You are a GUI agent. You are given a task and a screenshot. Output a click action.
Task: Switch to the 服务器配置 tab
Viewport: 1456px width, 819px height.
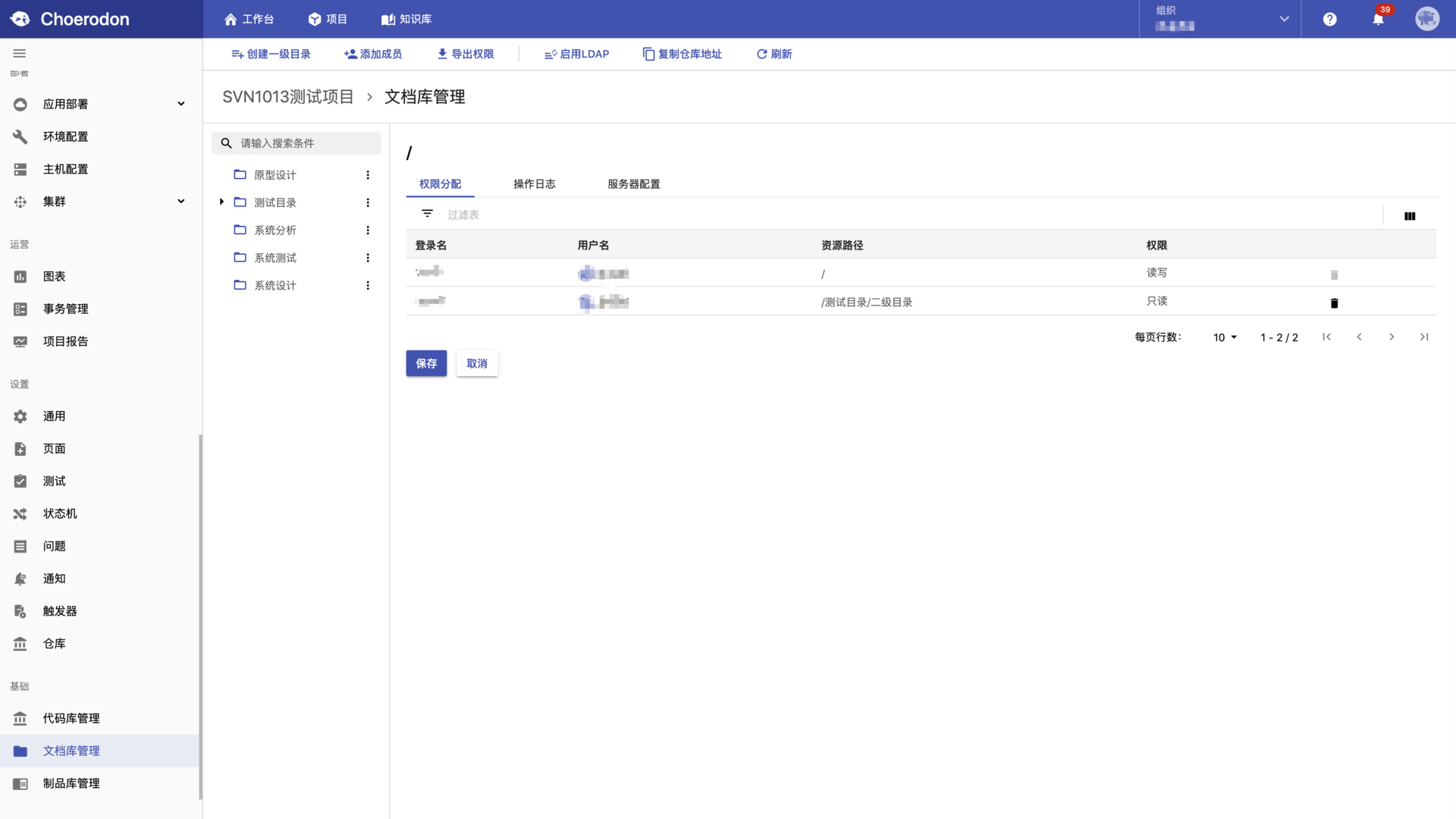tap(634, 184)
